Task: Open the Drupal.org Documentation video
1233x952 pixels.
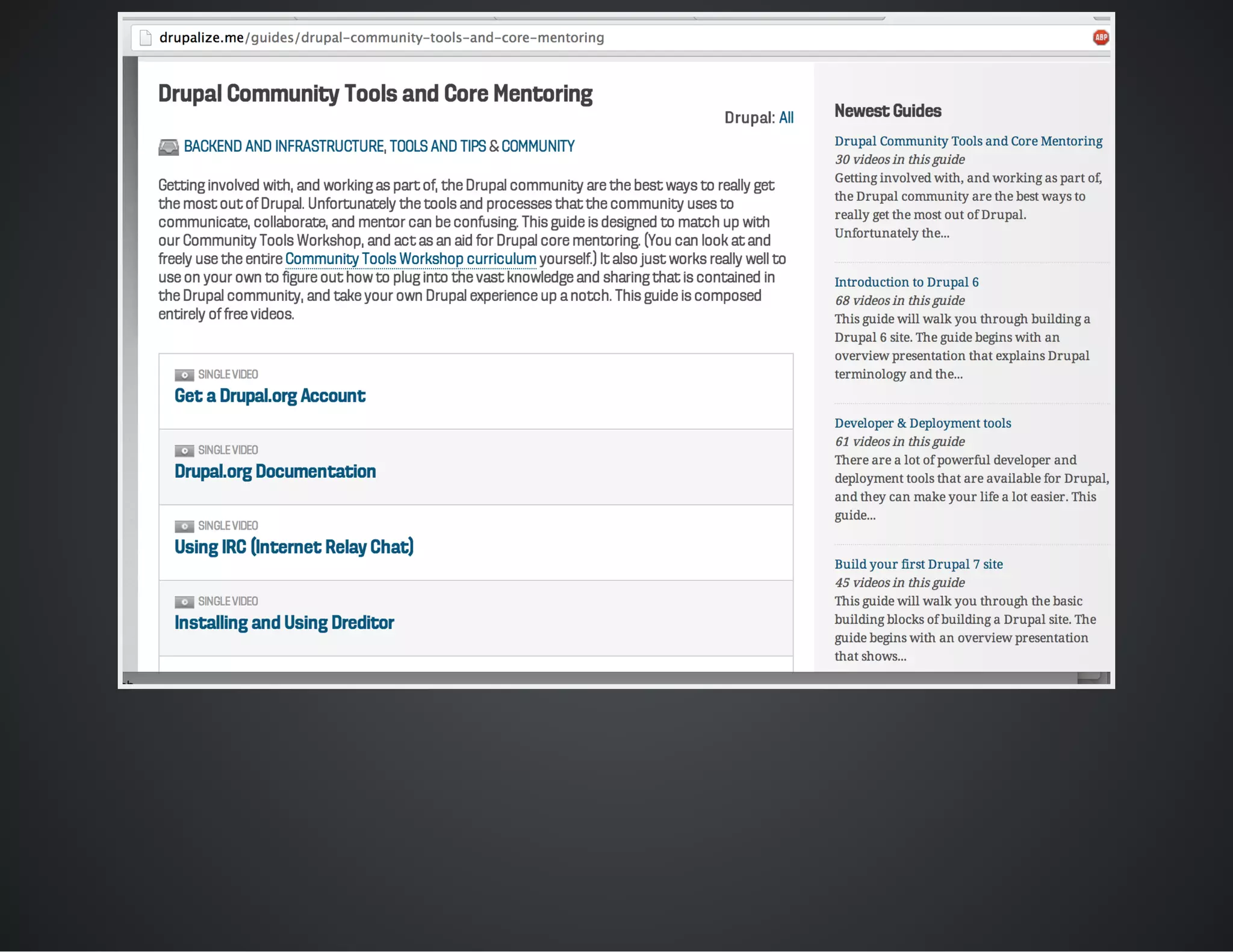Action: [x=275, y=471]
